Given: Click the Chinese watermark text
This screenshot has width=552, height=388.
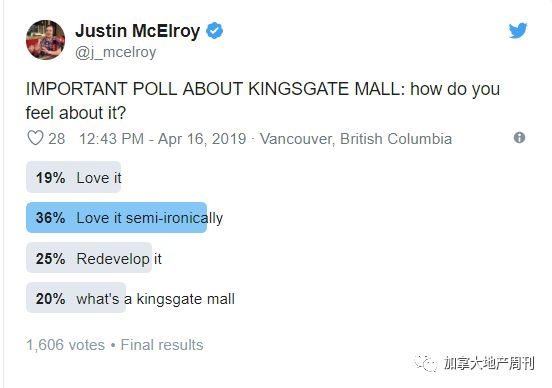Looking at the screenshot, I should [x=489, y=363].
